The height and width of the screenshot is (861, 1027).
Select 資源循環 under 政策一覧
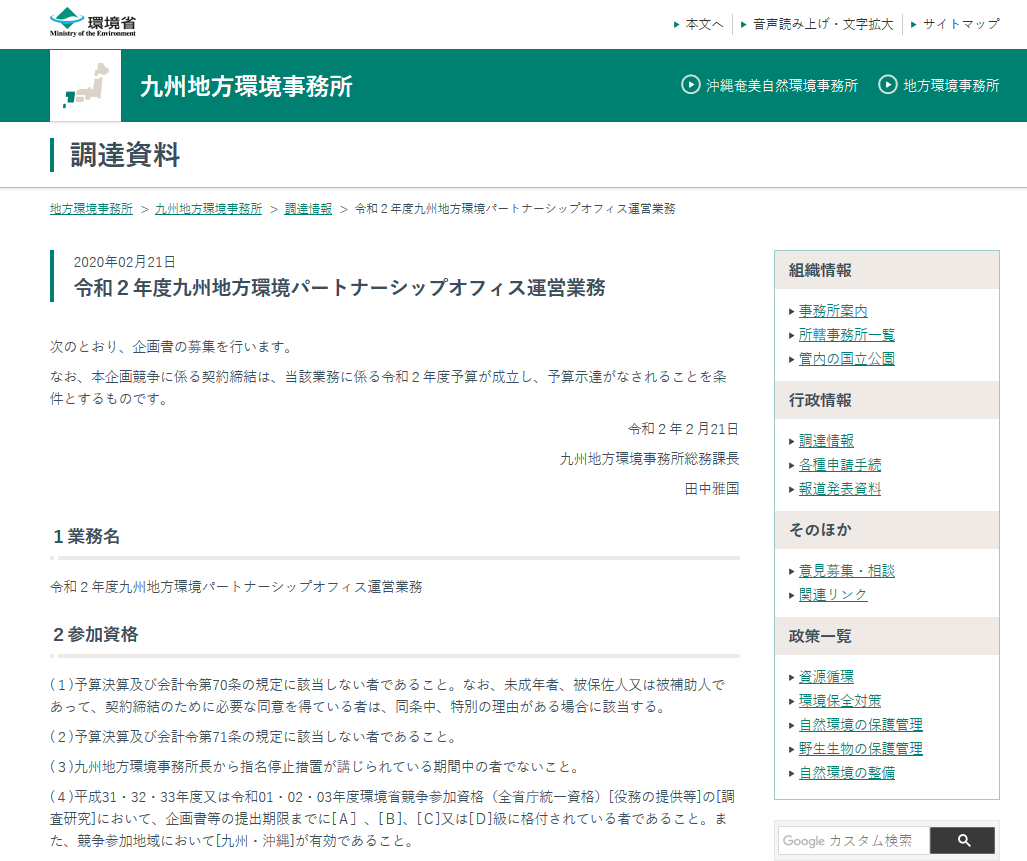pyautogui.click(x=826, y=676)
